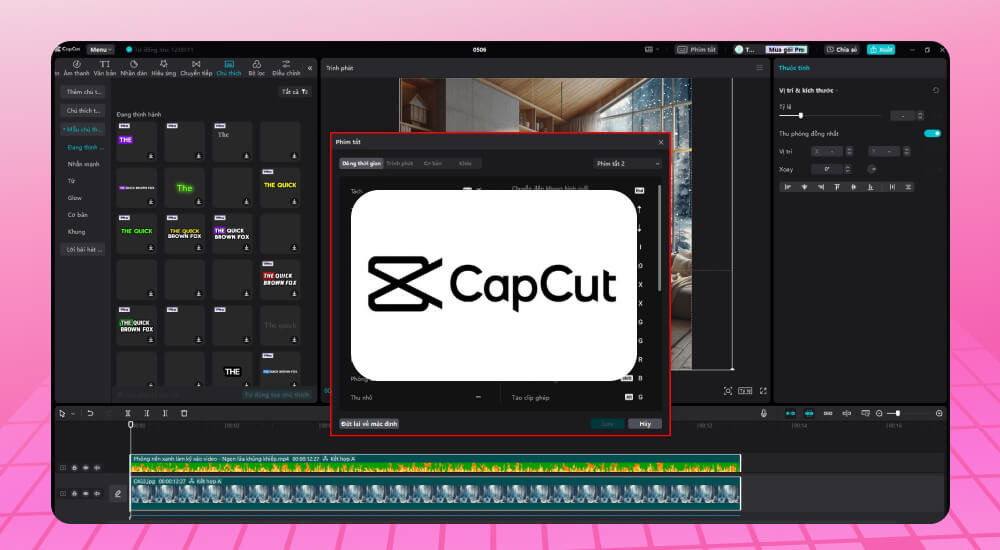The width and height of the screenshot is (1000, 550).
Task: Toggle fullscreen preview in player
Action: (763, 390)
